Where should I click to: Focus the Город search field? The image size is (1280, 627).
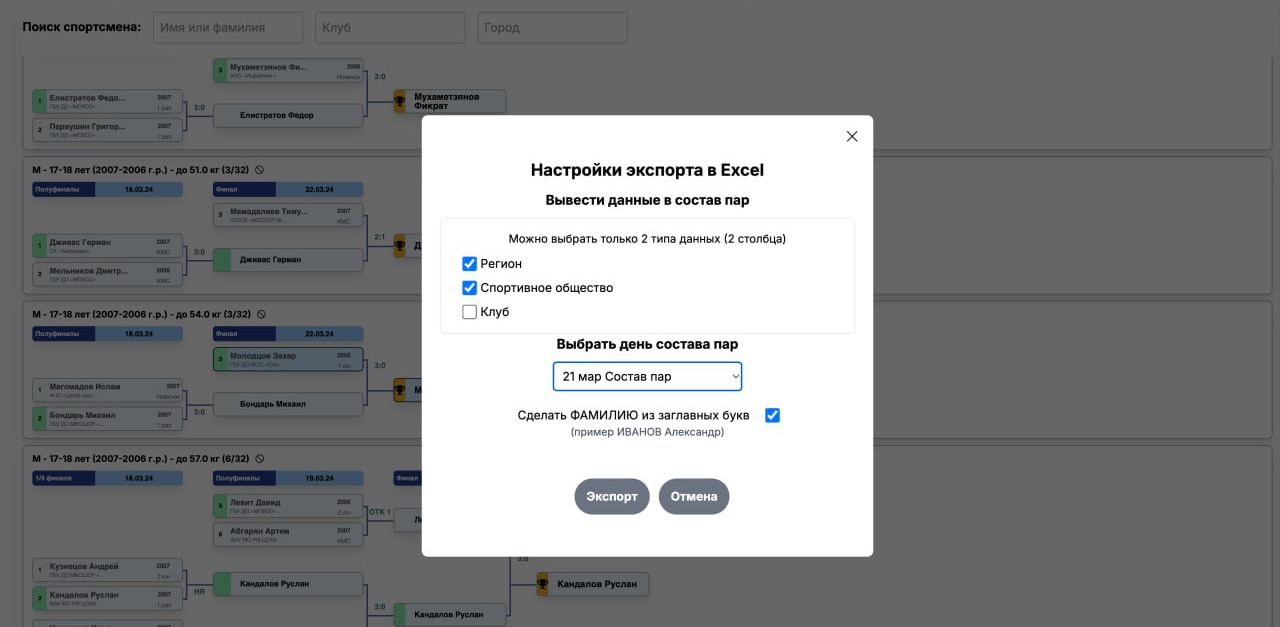pos(552,28)
